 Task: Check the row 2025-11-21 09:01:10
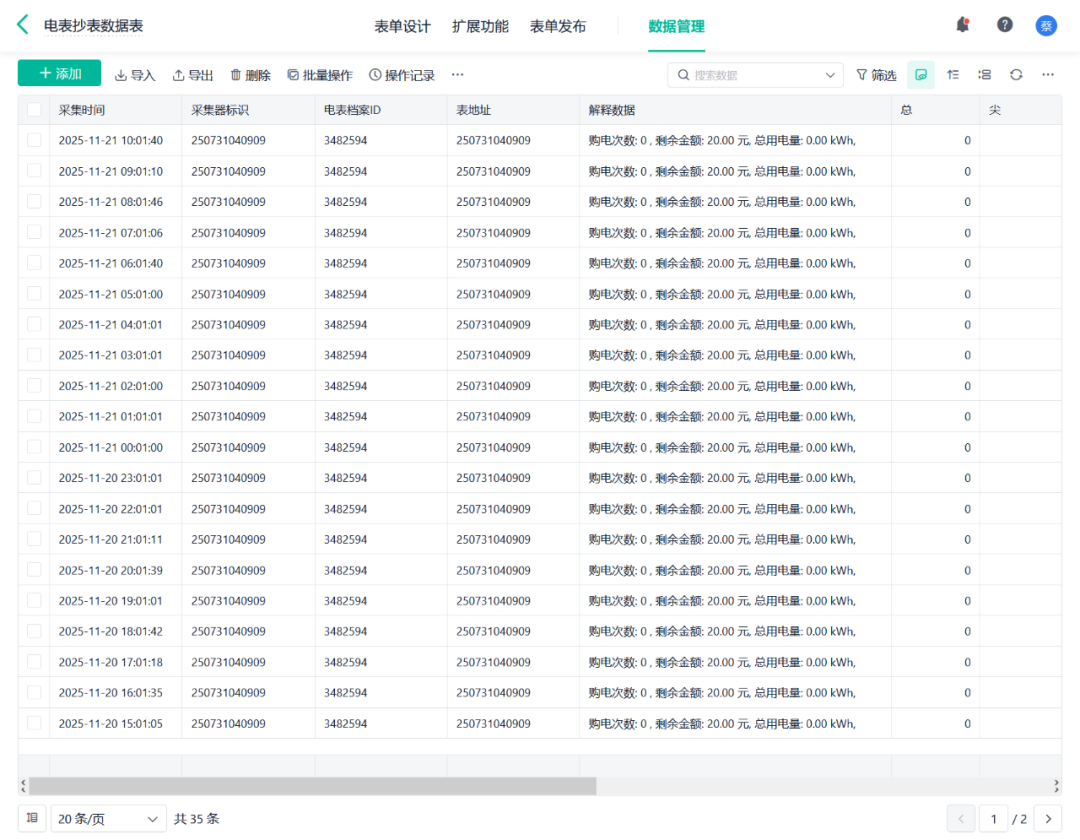pyautogui.click(x=34, y=171)
